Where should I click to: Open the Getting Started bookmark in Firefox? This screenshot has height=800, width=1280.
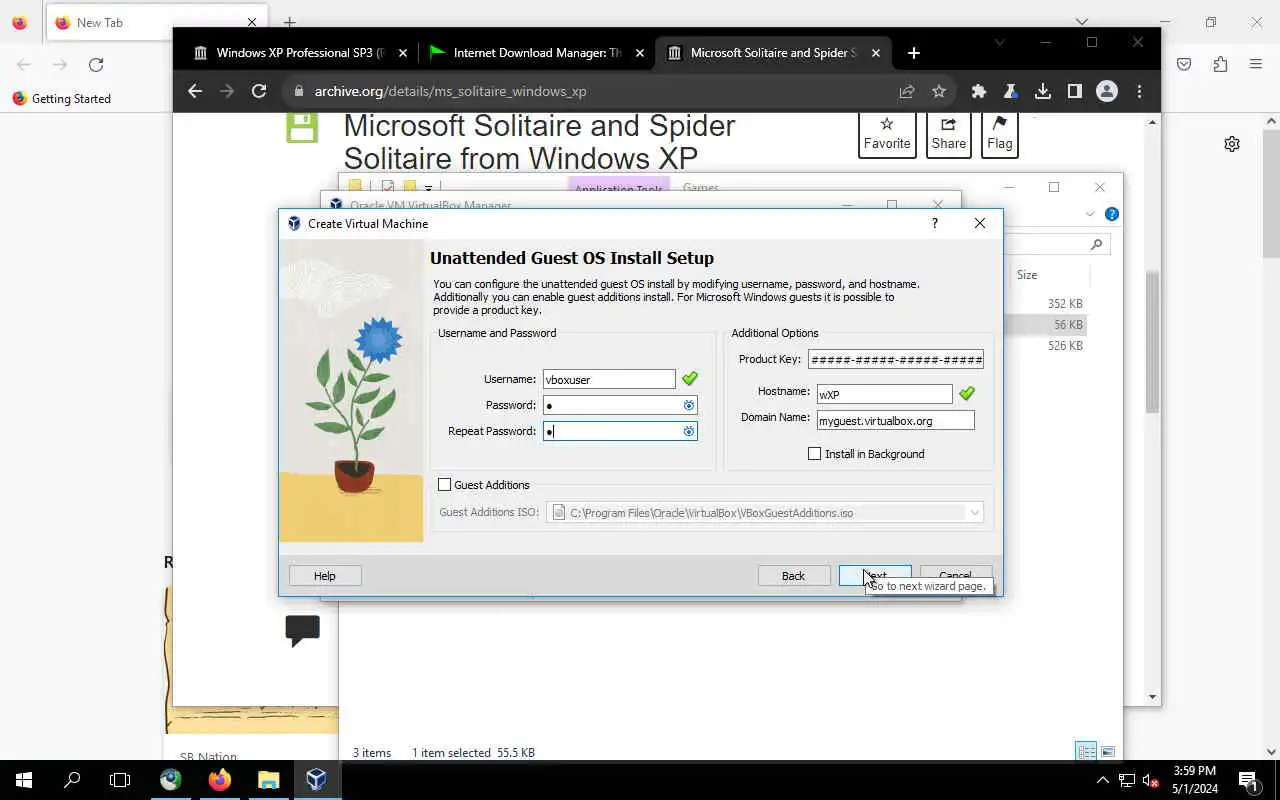62,99
